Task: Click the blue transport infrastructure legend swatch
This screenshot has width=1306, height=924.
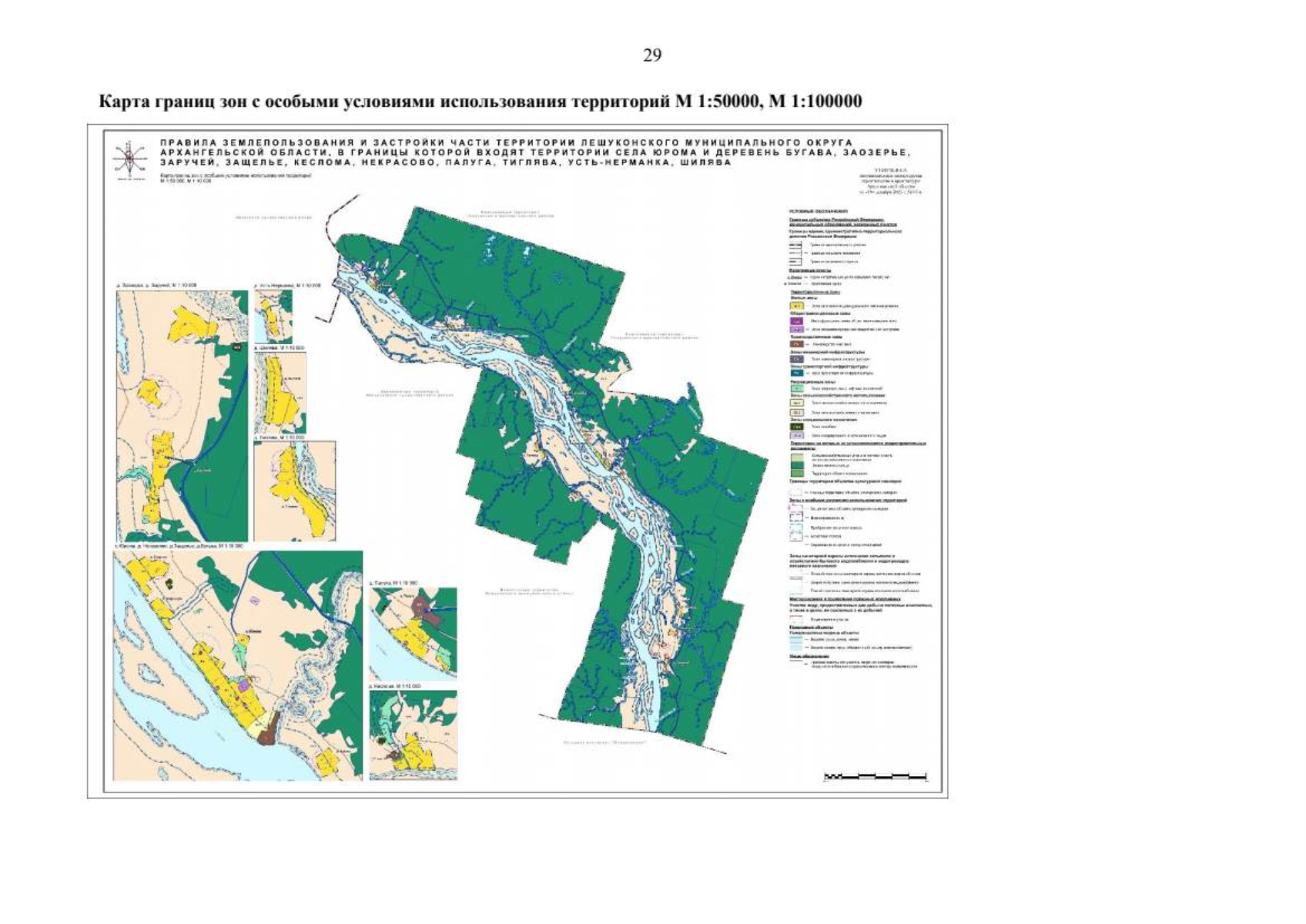Action: pos(797,373)
